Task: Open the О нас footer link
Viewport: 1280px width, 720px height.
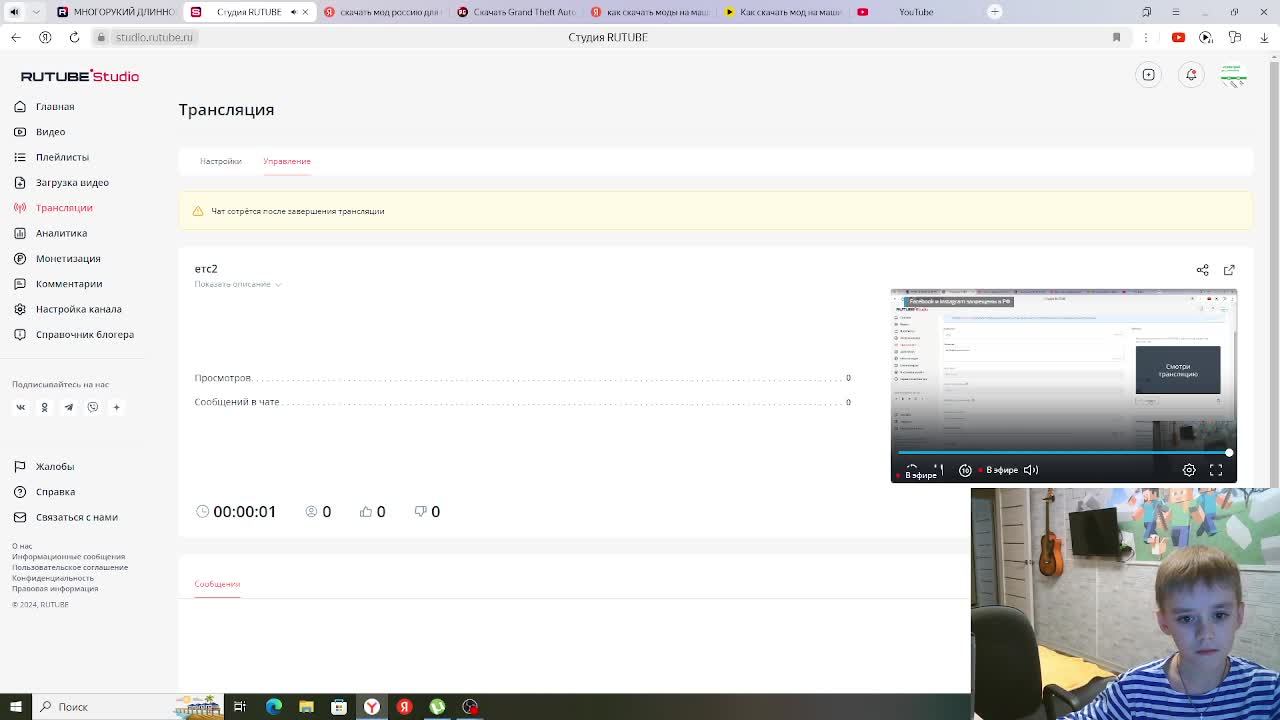Action: [22, 546]
